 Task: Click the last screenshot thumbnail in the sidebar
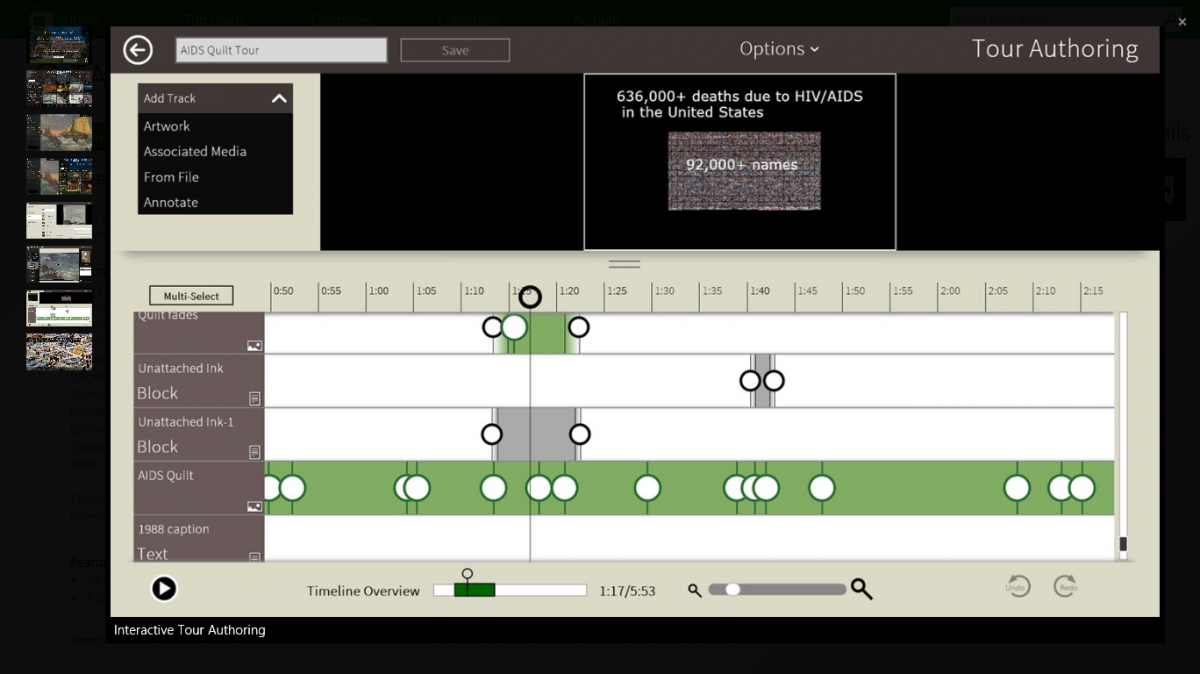59,352
